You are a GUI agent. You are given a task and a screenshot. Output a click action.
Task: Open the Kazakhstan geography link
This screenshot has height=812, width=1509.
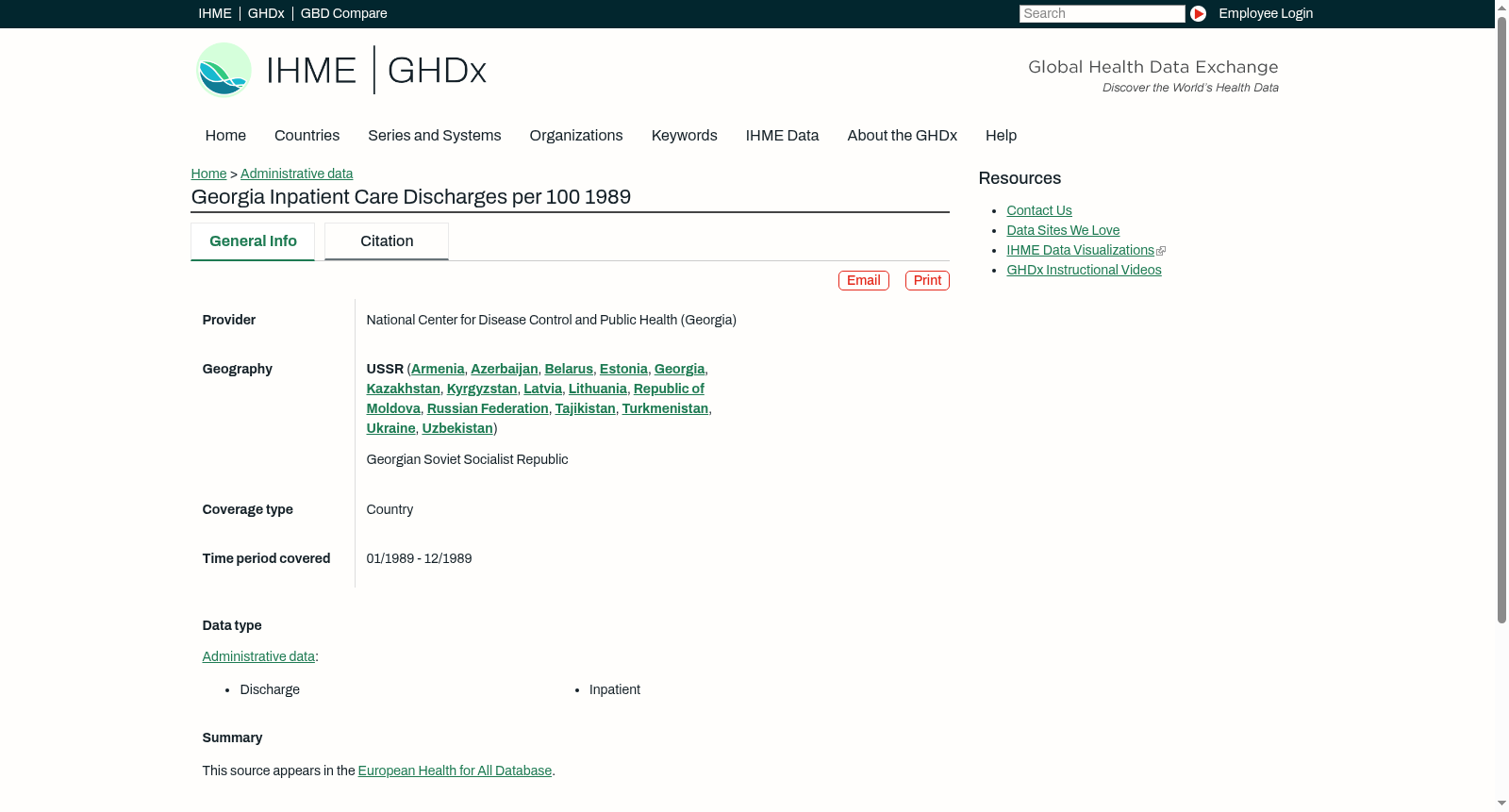point(404,389)
